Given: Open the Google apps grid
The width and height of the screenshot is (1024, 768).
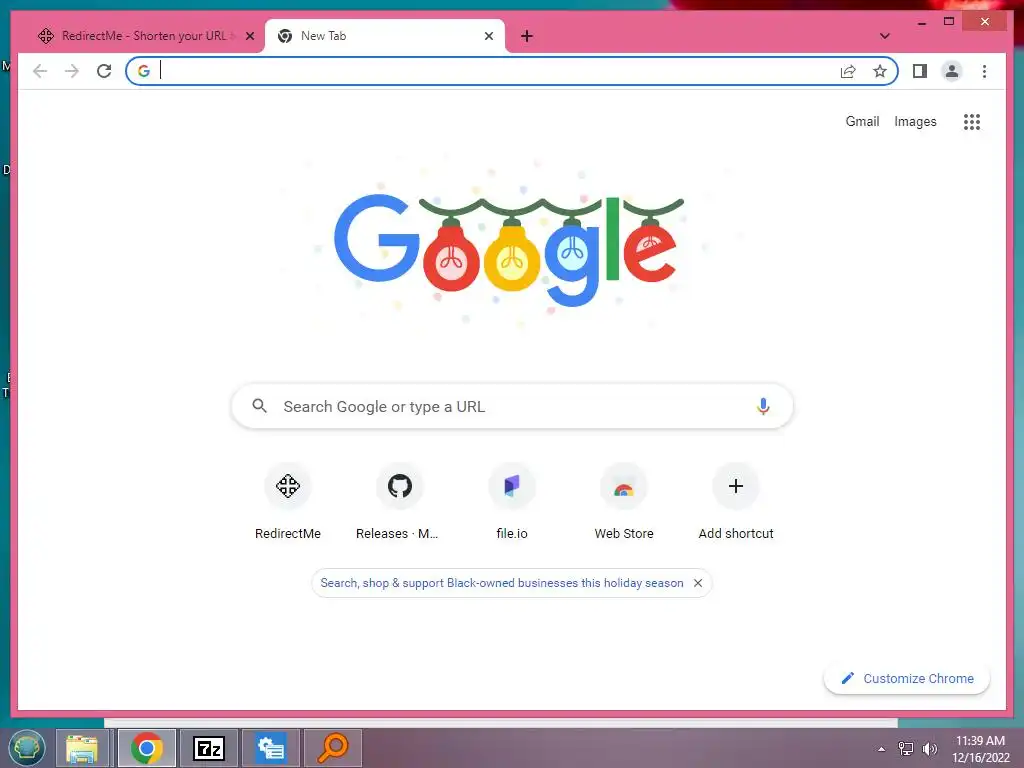Looking at the screenshot, I should [x=972, y=121].
